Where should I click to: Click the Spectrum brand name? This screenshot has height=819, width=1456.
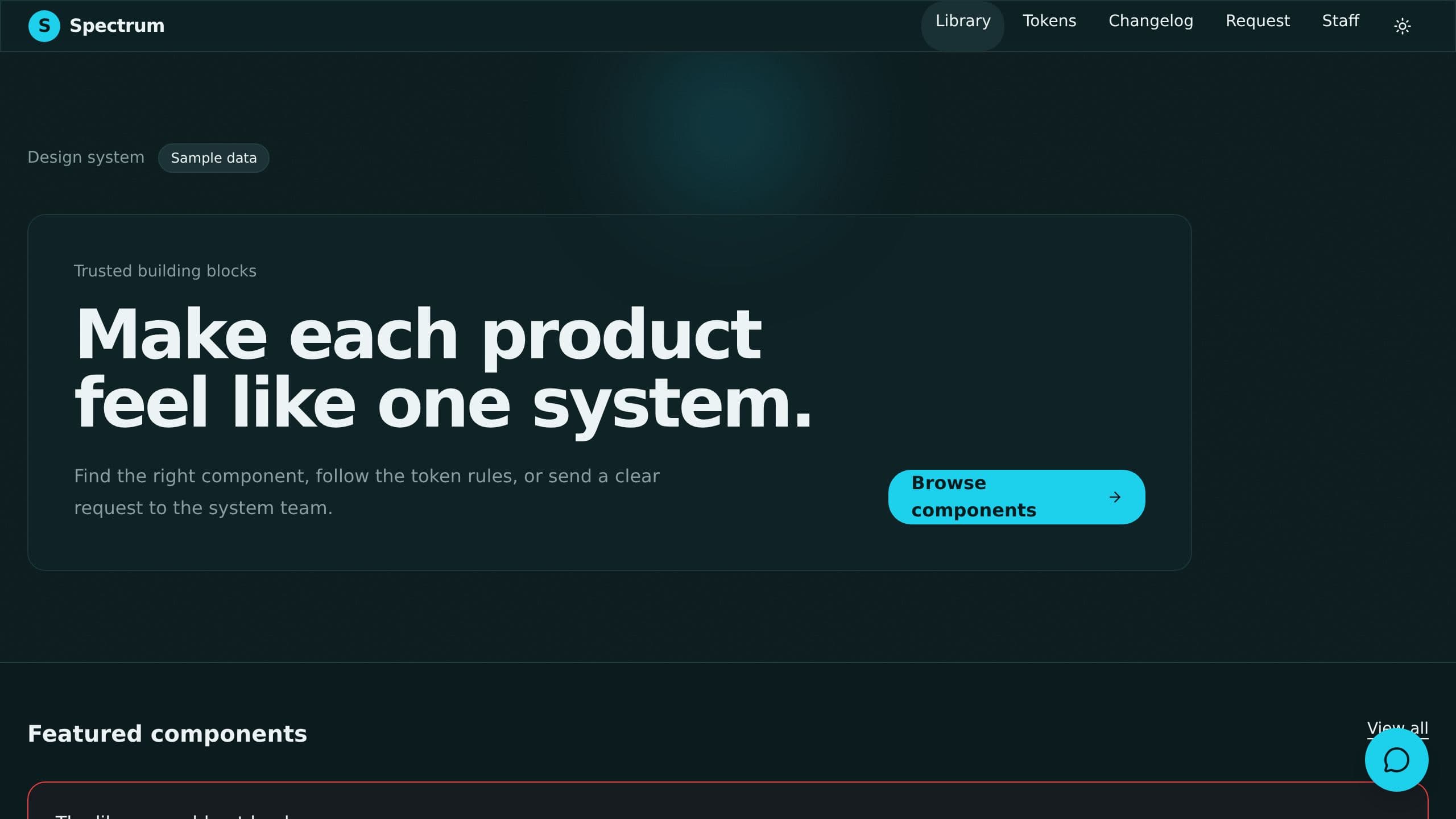117,26
